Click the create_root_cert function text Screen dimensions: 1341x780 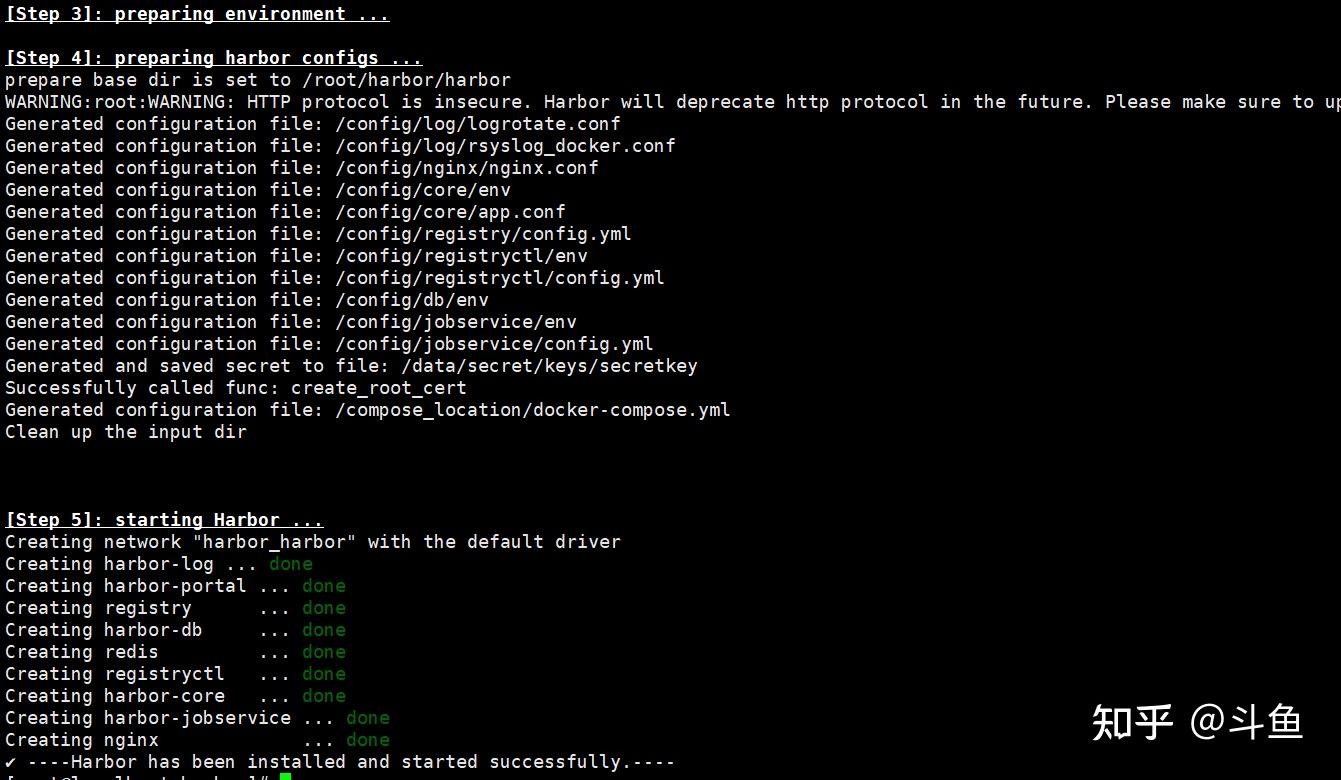pos(379,388)
